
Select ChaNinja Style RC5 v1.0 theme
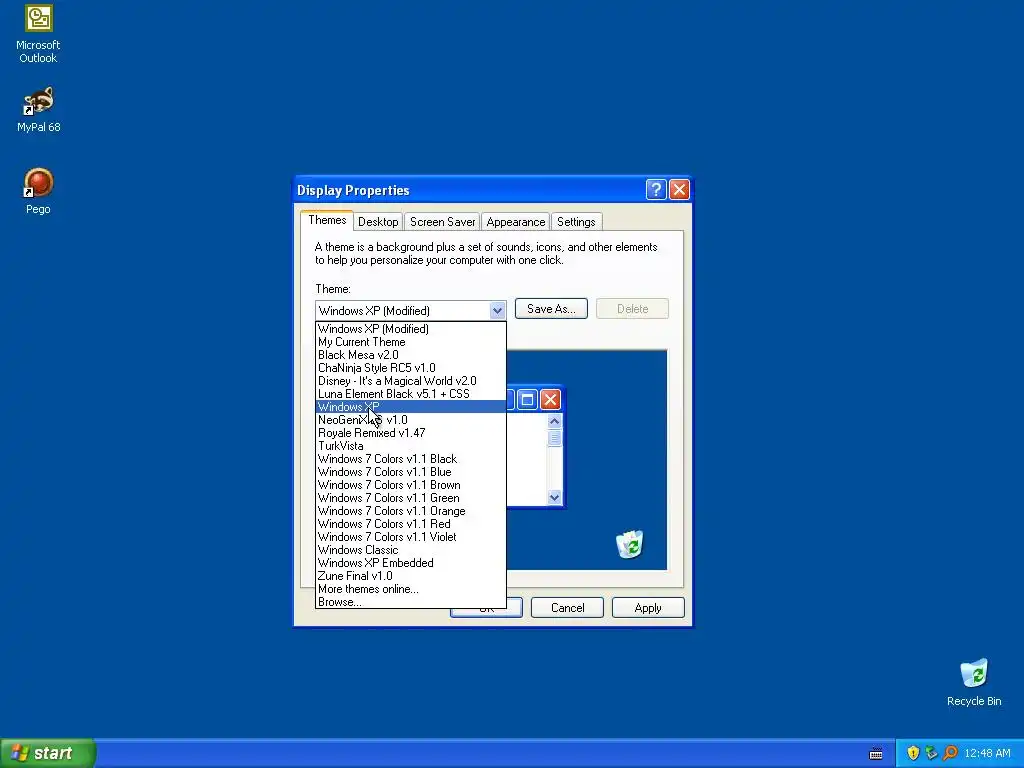click(411, 368)
